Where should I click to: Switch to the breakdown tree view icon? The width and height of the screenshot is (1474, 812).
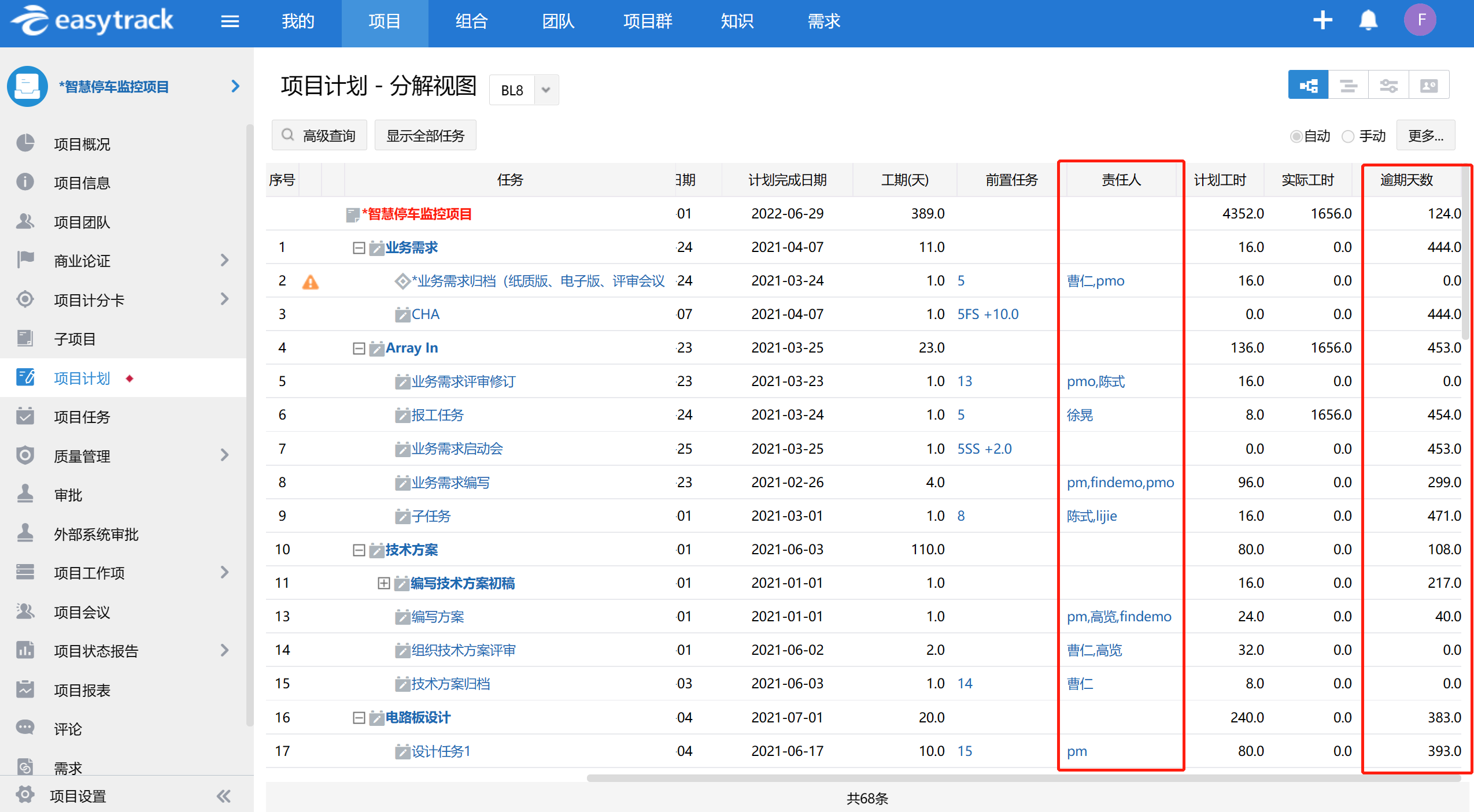(x=1308, y=86)
